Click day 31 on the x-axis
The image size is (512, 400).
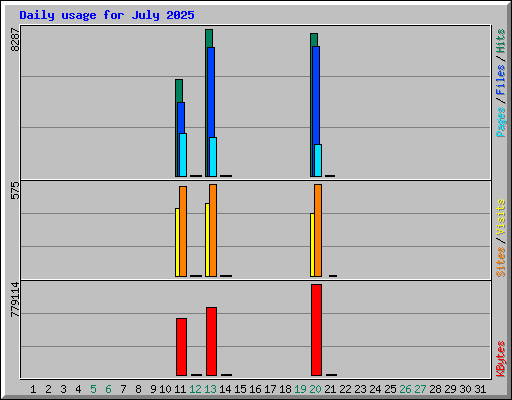480,389
